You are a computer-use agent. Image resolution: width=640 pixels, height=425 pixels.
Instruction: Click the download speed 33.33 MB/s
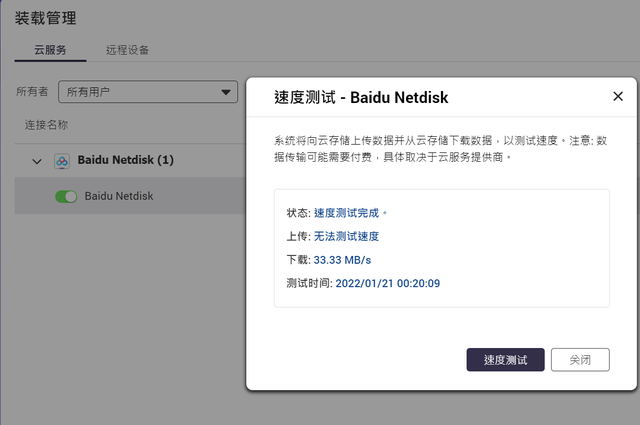[342, 260]
